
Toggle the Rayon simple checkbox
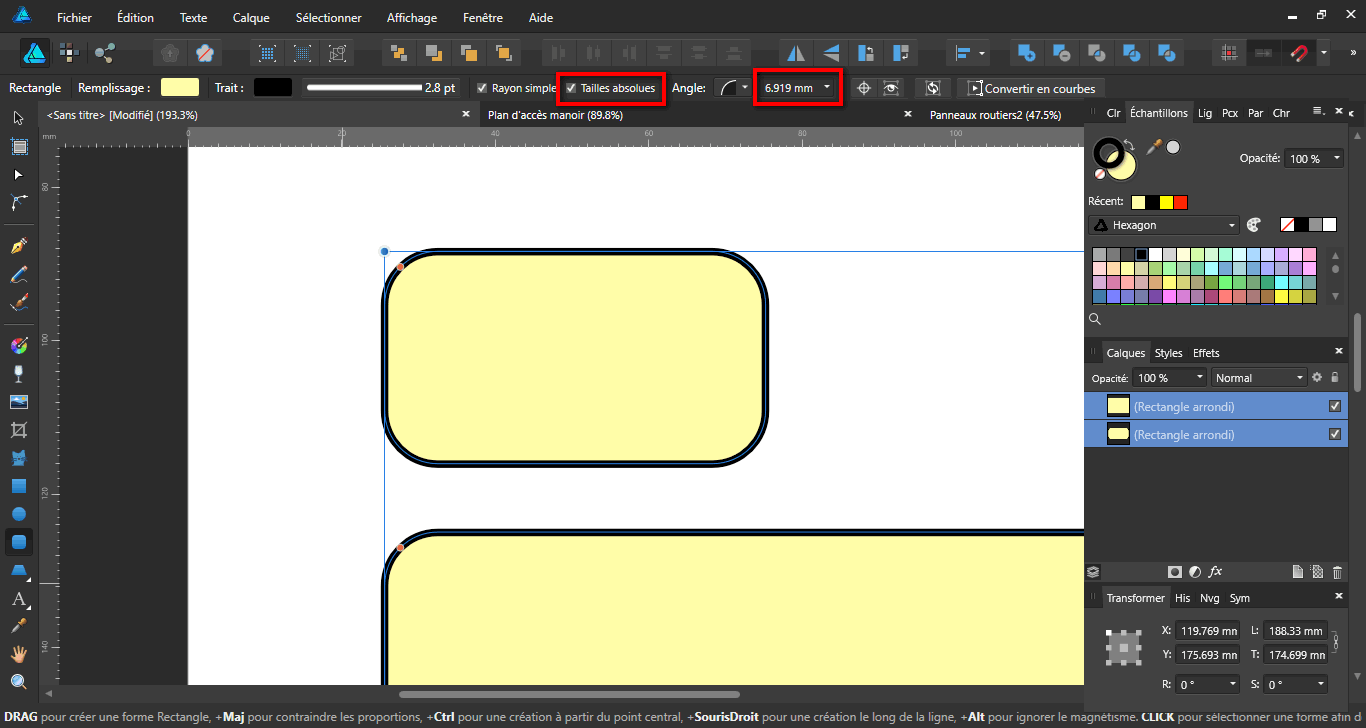click(482, 88)
